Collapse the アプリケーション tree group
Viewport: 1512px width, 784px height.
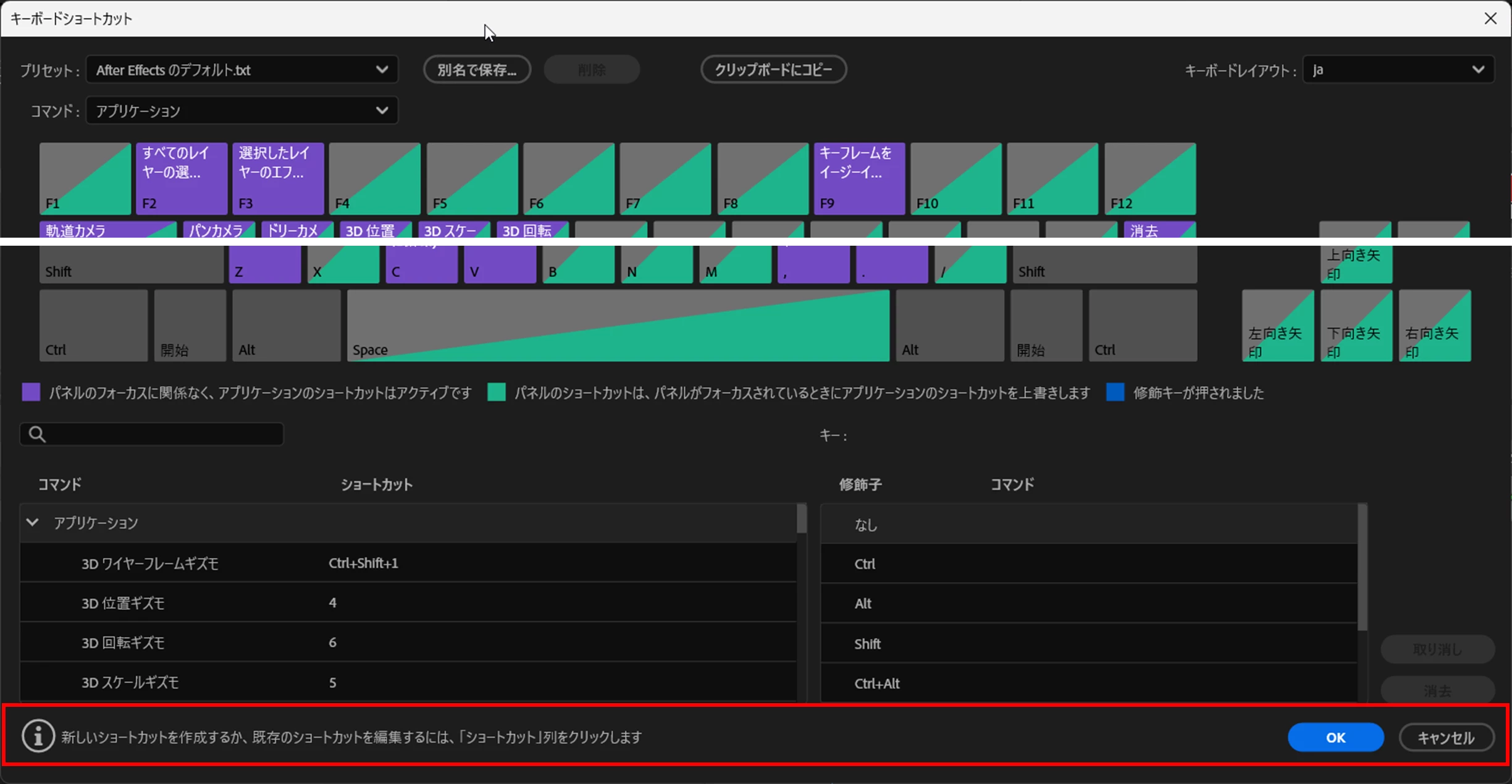[x=32, y=523]
